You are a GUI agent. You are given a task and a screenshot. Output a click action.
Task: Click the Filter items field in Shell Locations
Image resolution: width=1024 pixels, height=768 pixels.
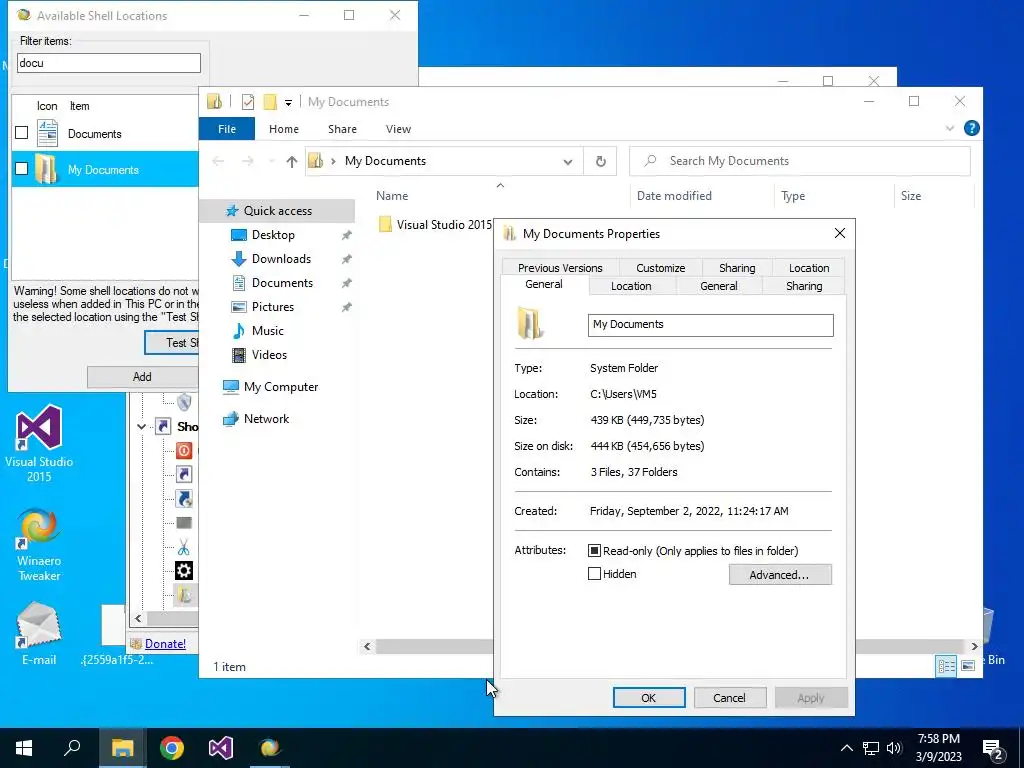(x=108, y=63)
